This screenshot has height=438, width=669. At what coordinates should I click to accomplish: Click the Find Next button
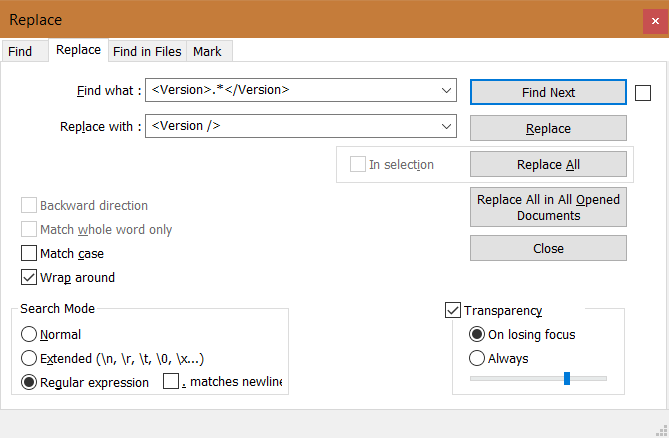(548, 92)
